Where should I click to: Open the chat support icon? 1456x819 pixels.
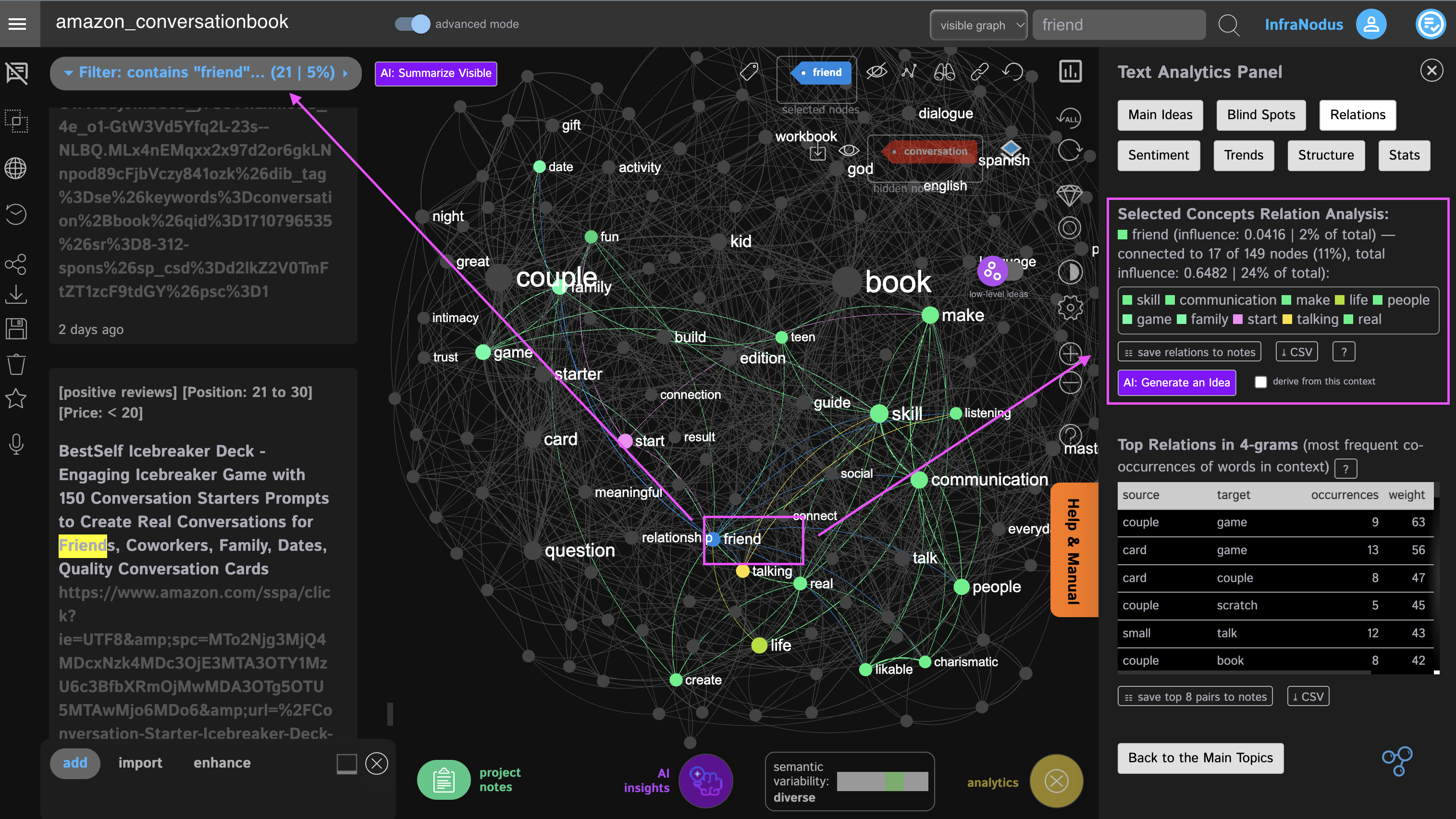click(1431, 25)
